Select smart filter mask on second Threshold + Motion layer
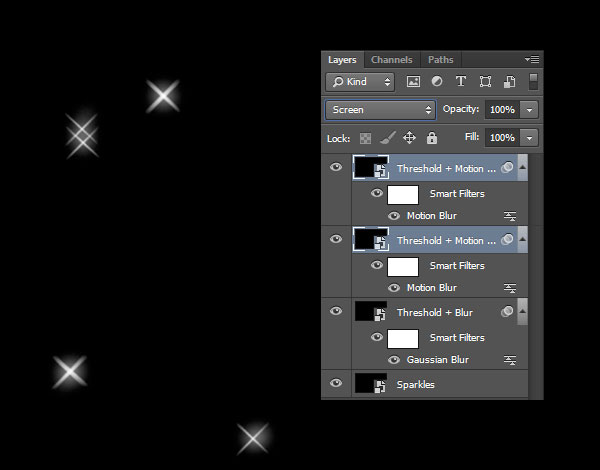 click(403, 267)
